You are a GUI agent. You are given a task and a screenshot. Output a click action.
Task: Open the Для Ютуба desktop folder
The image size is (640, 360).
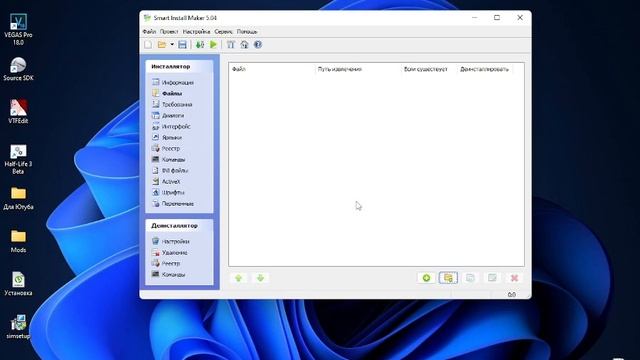pyautogui.click(x=18, y=199)
